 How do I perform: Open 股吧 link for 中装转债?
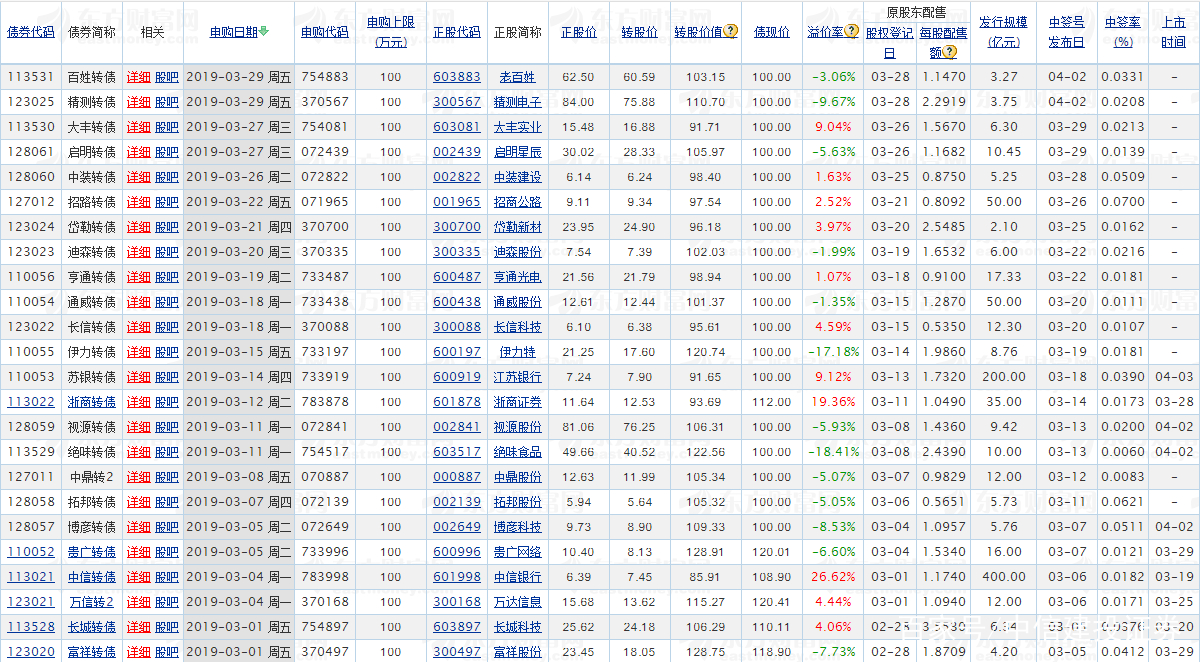[167, 177]
